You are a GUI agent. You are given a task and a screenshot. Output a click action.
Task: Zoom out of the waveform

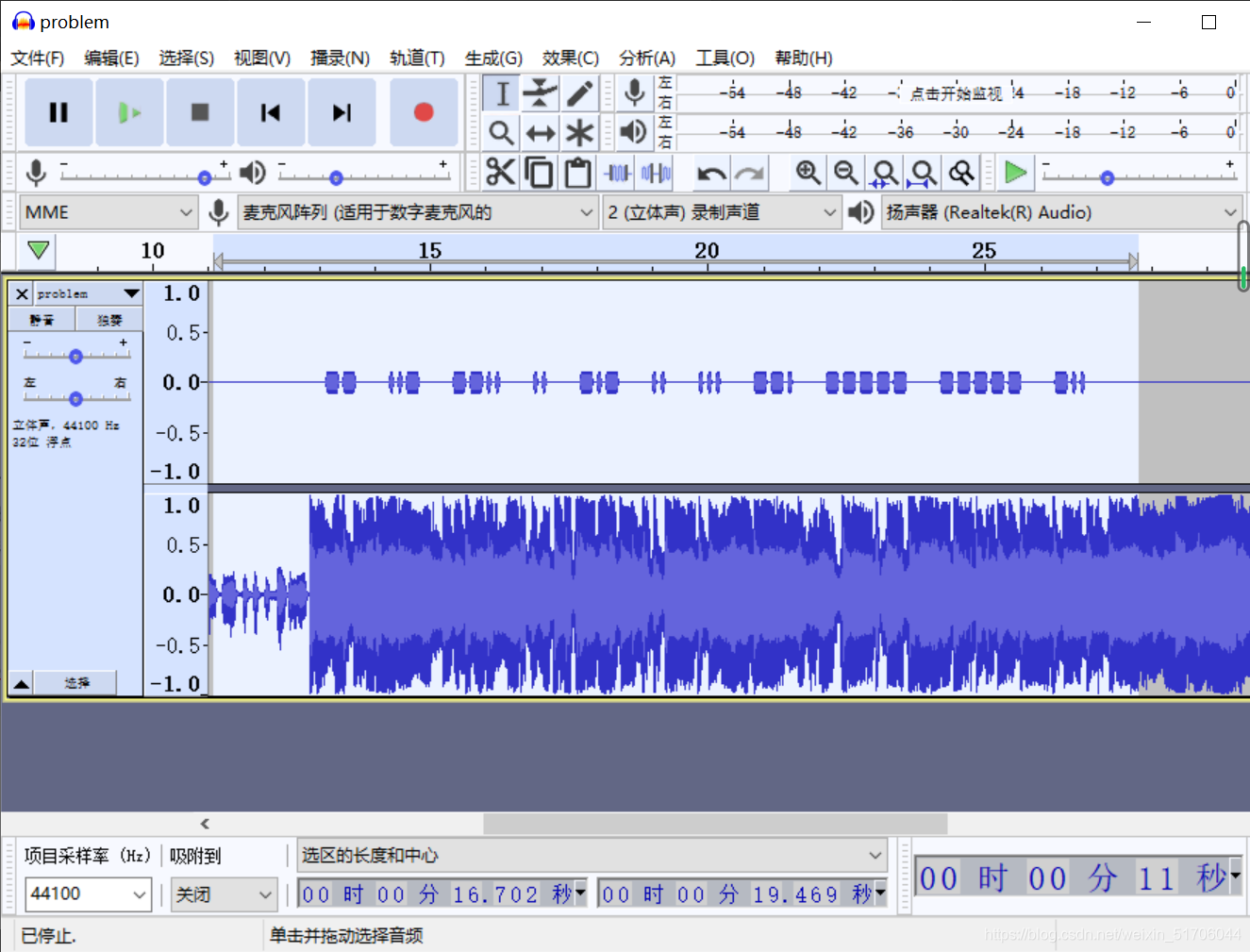[846, 173]
